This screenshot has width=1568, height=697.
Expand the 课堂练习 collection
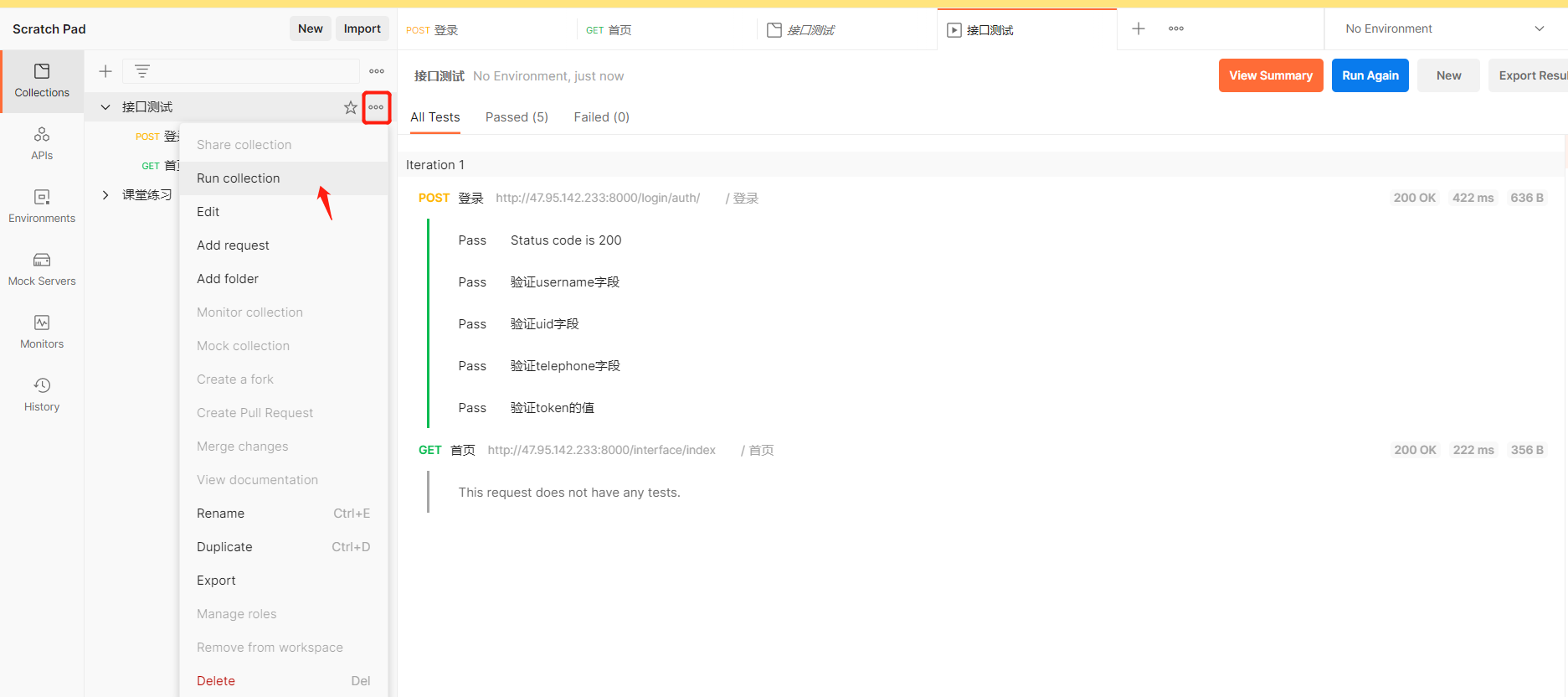click(x=105, y=195)
